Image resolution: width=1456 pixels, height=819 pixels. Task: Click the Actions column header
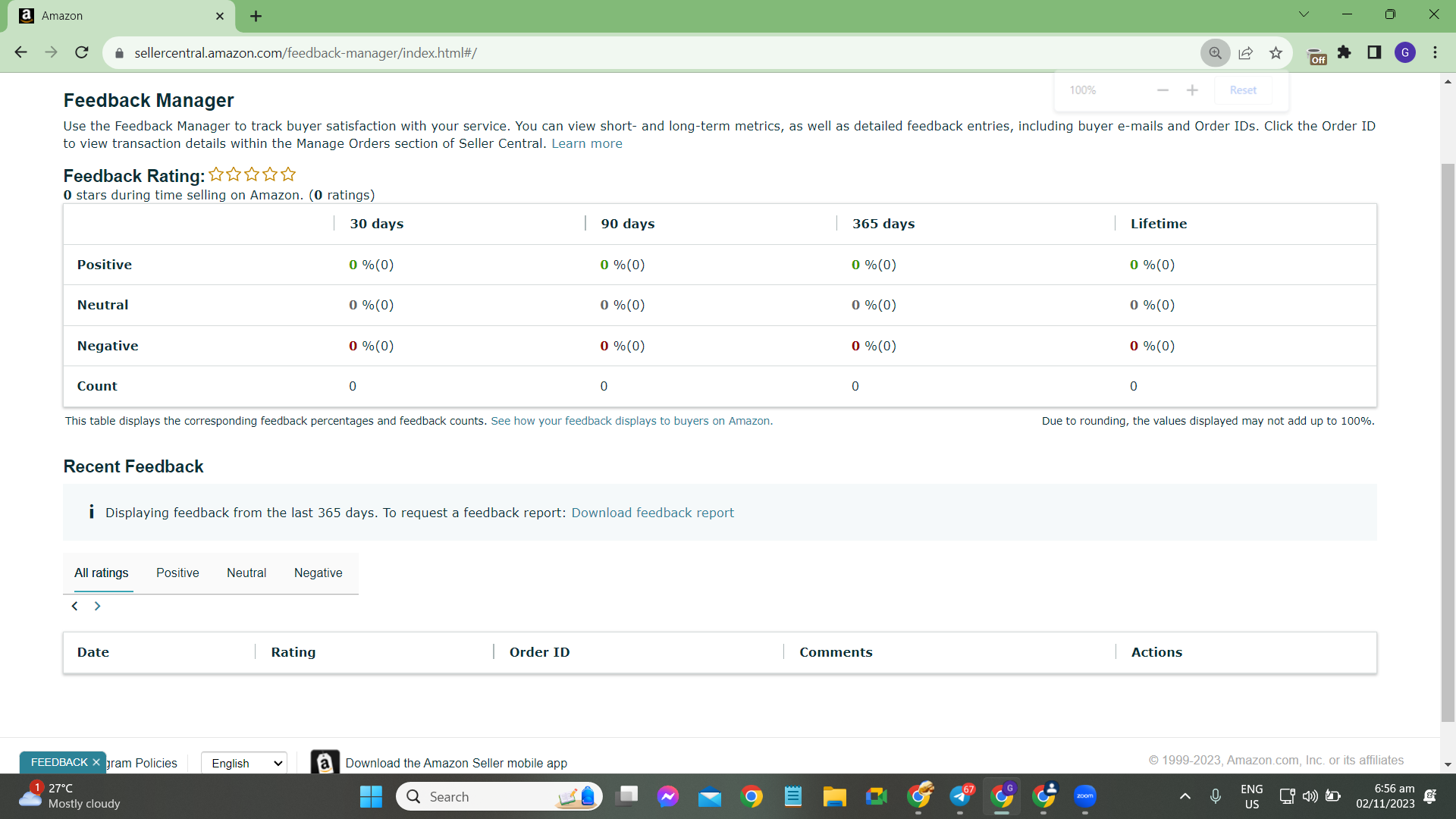(x=1156, y=652)
